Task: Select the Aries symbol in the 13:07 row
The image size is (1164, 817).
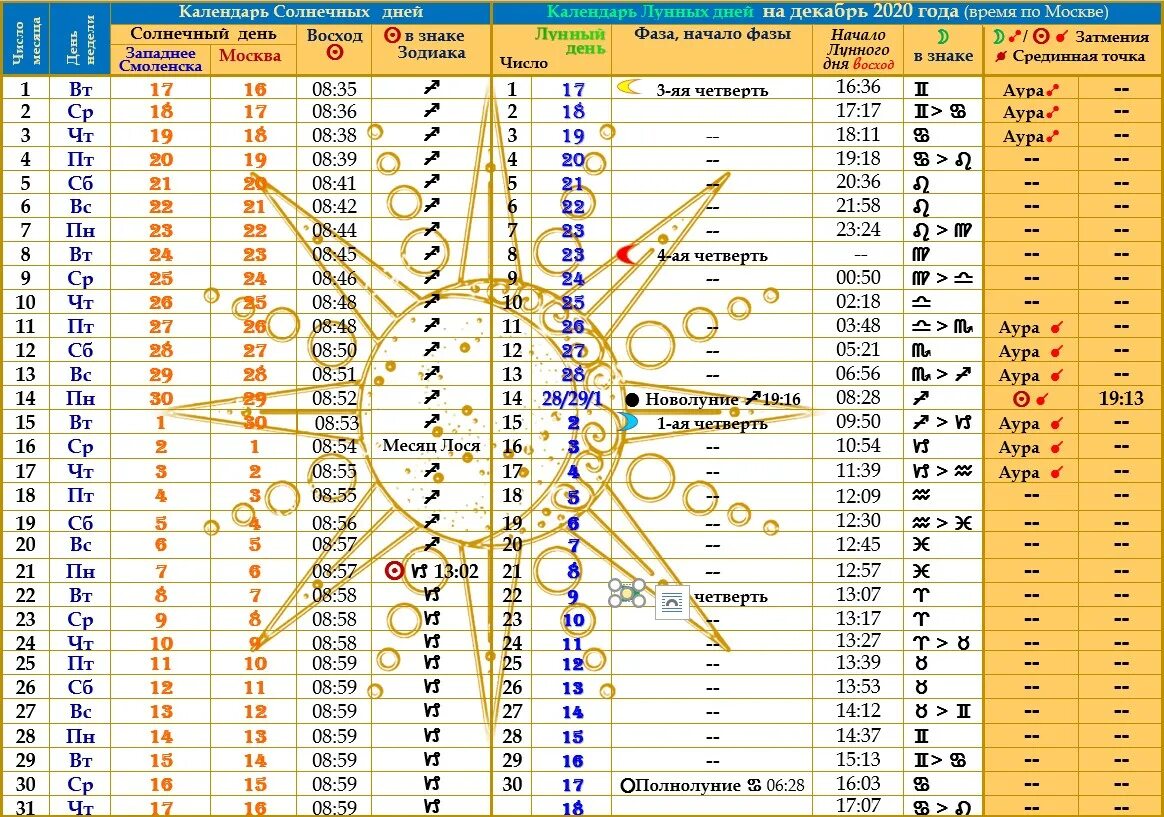Action: [x=921, y=595]
